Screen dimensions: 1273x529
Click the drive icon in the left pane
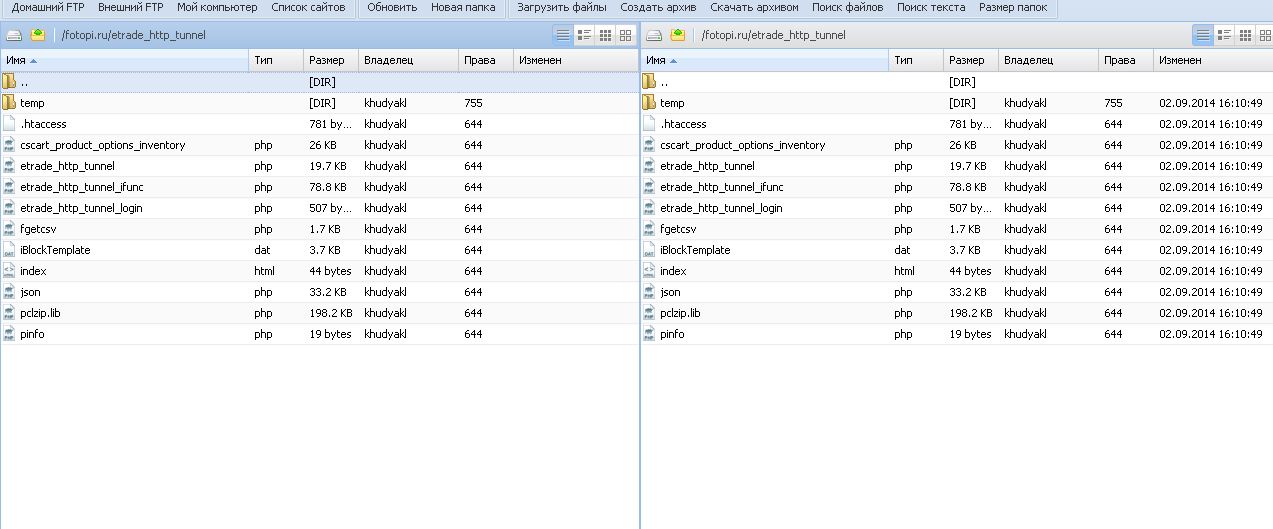tap(14, 35)
